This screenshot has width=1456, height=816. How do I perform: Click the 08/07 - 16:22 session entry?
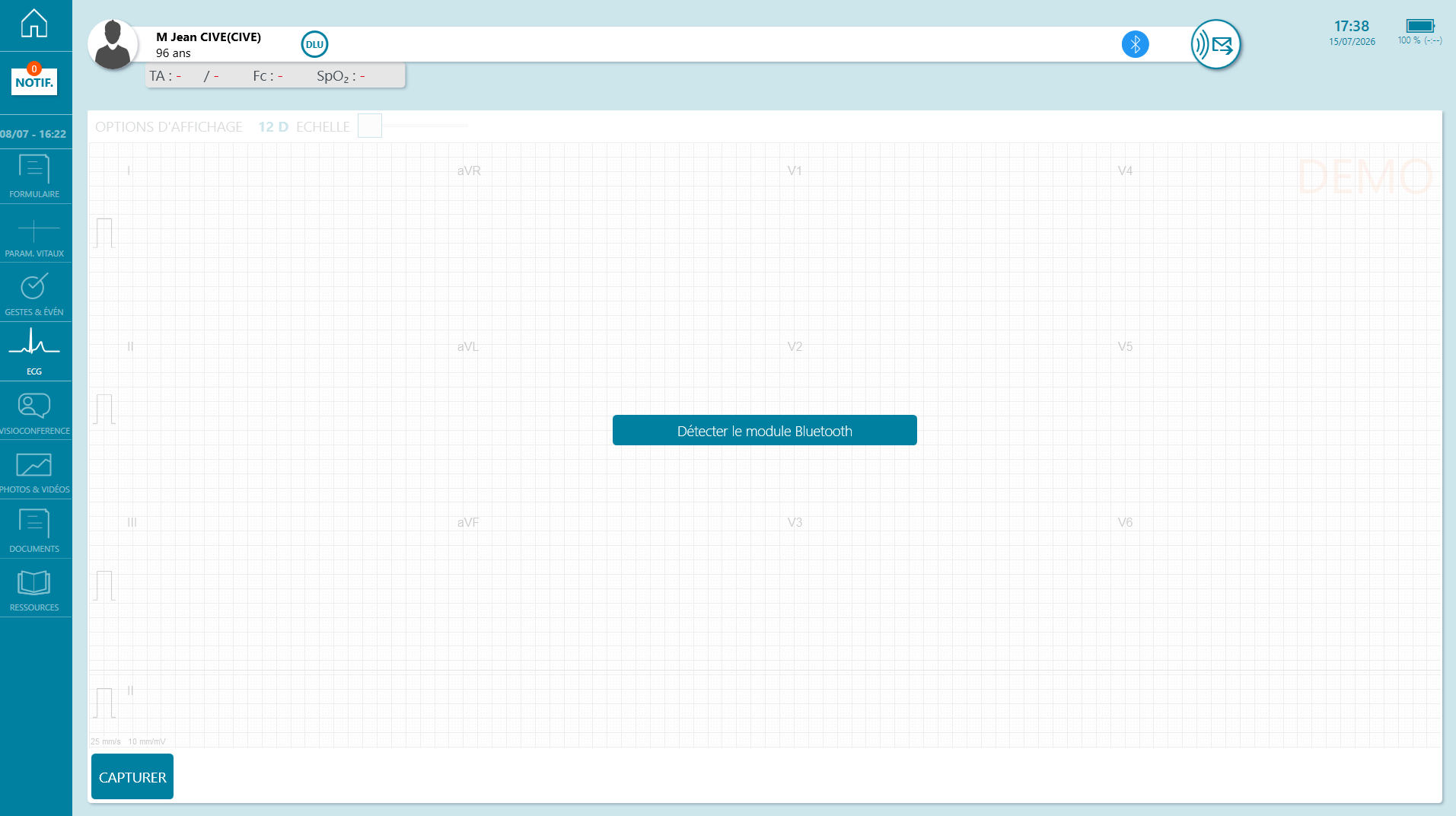tap(33, 134)
